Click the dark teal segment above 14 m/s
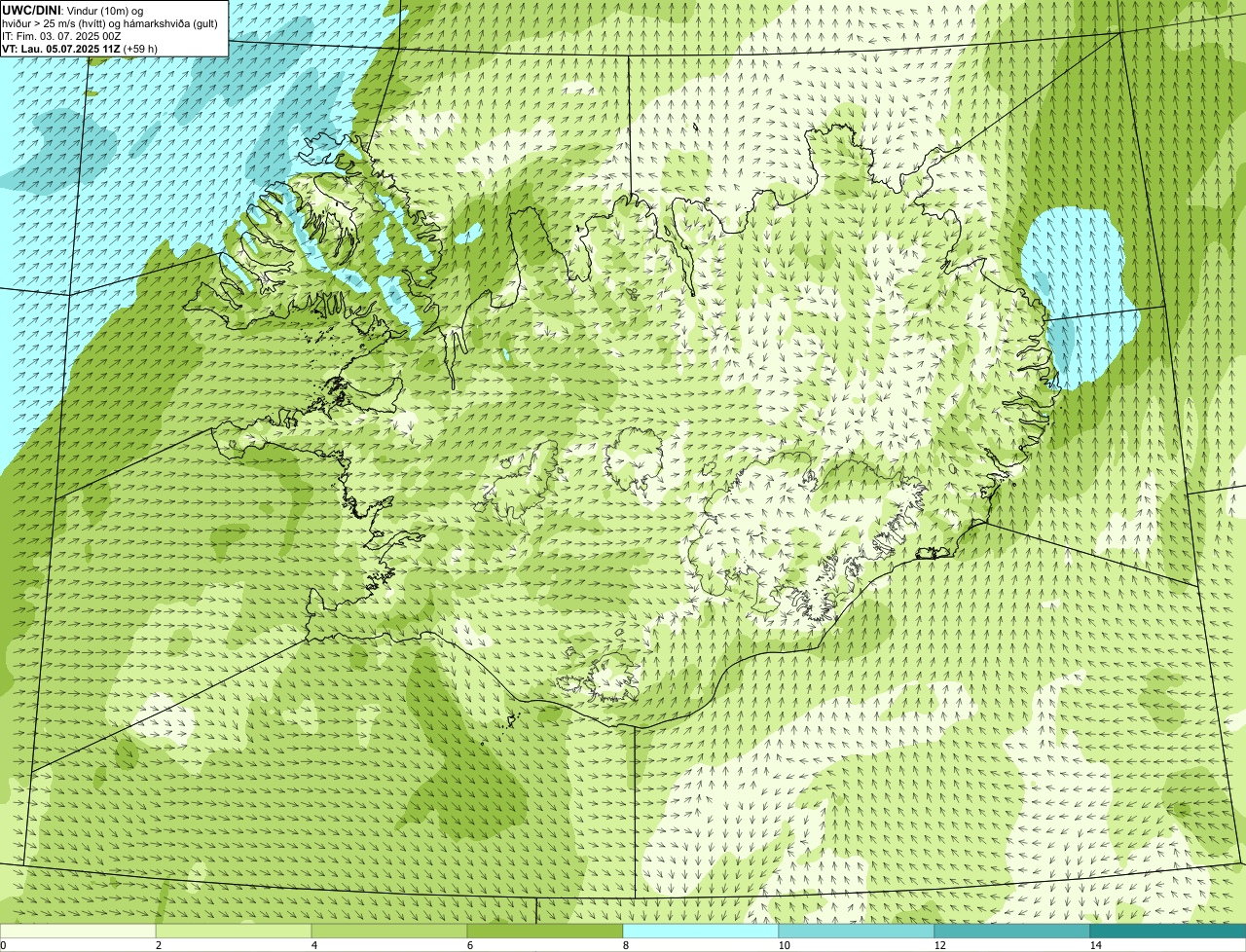This screenshot has width=1246, height=952. coord(1168,931)
